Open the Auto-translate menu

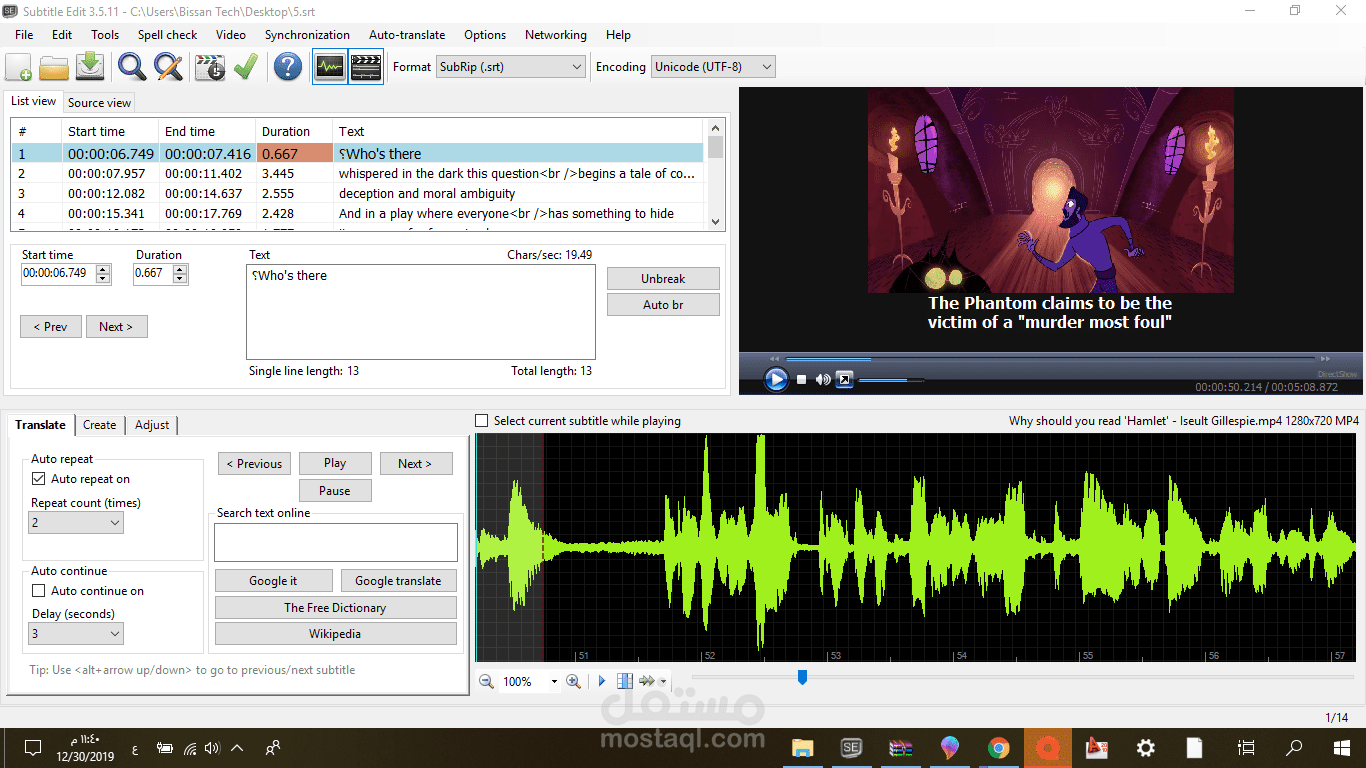click(407, 34)
